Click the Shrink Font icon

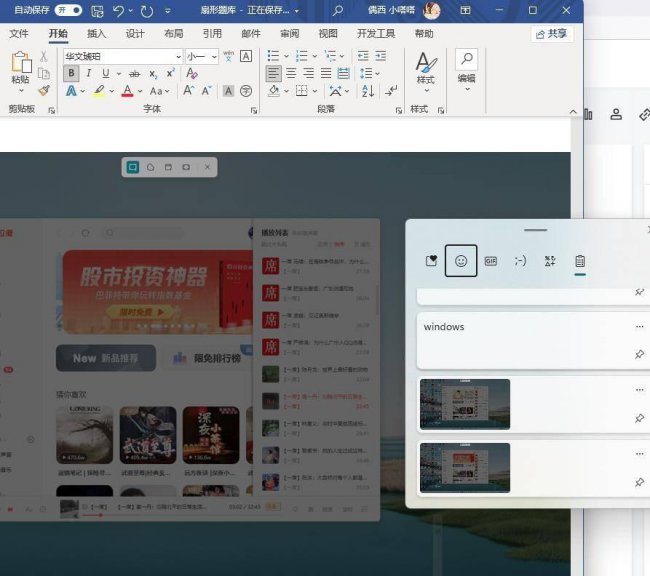(x=206, y=90)
